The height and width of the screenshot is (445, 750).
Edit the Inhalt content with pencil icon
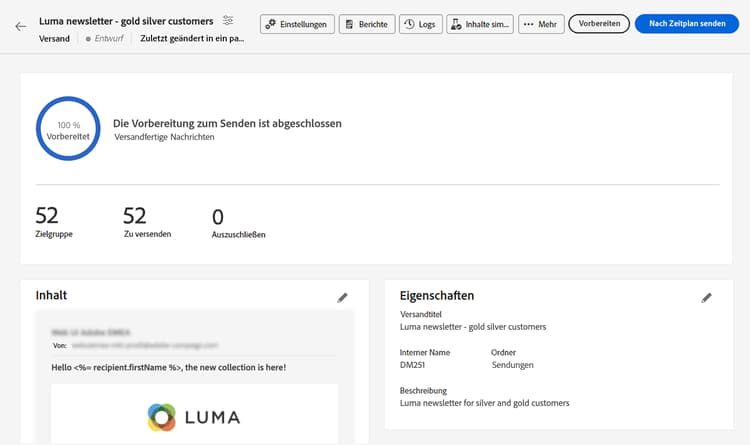click(x=343, y=297)
